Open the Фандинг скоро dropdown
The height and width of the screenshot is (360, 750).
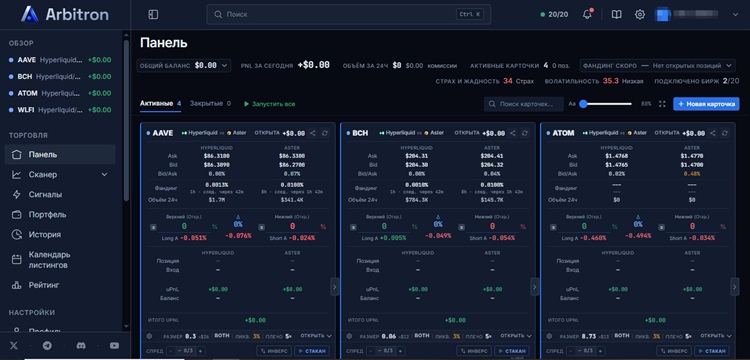tap(657, 65)
